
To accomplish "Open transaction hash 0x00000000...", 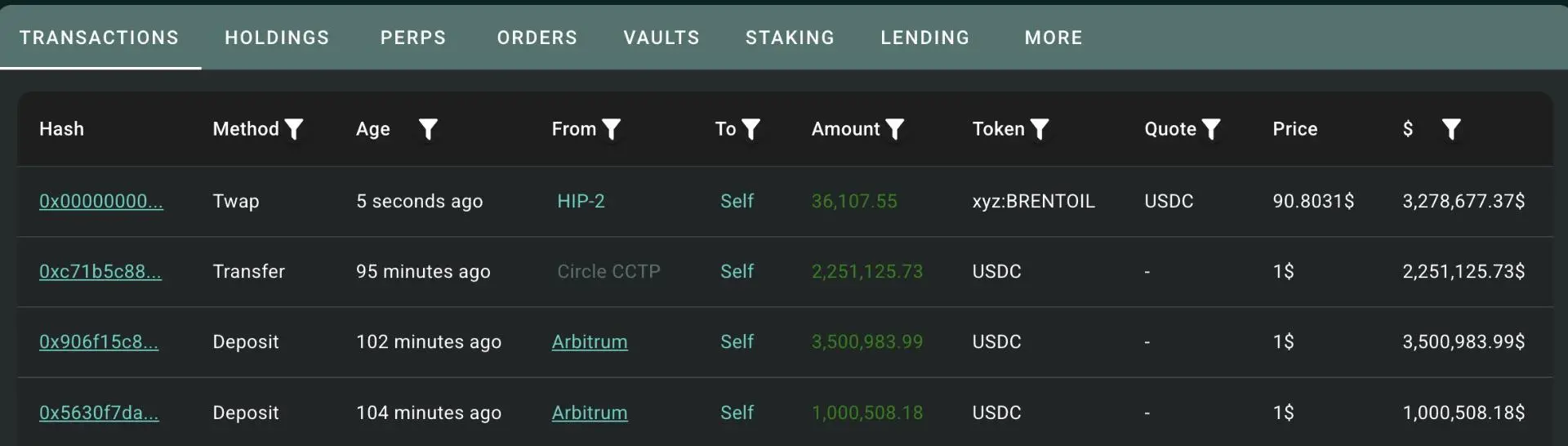I will point(101,201).
